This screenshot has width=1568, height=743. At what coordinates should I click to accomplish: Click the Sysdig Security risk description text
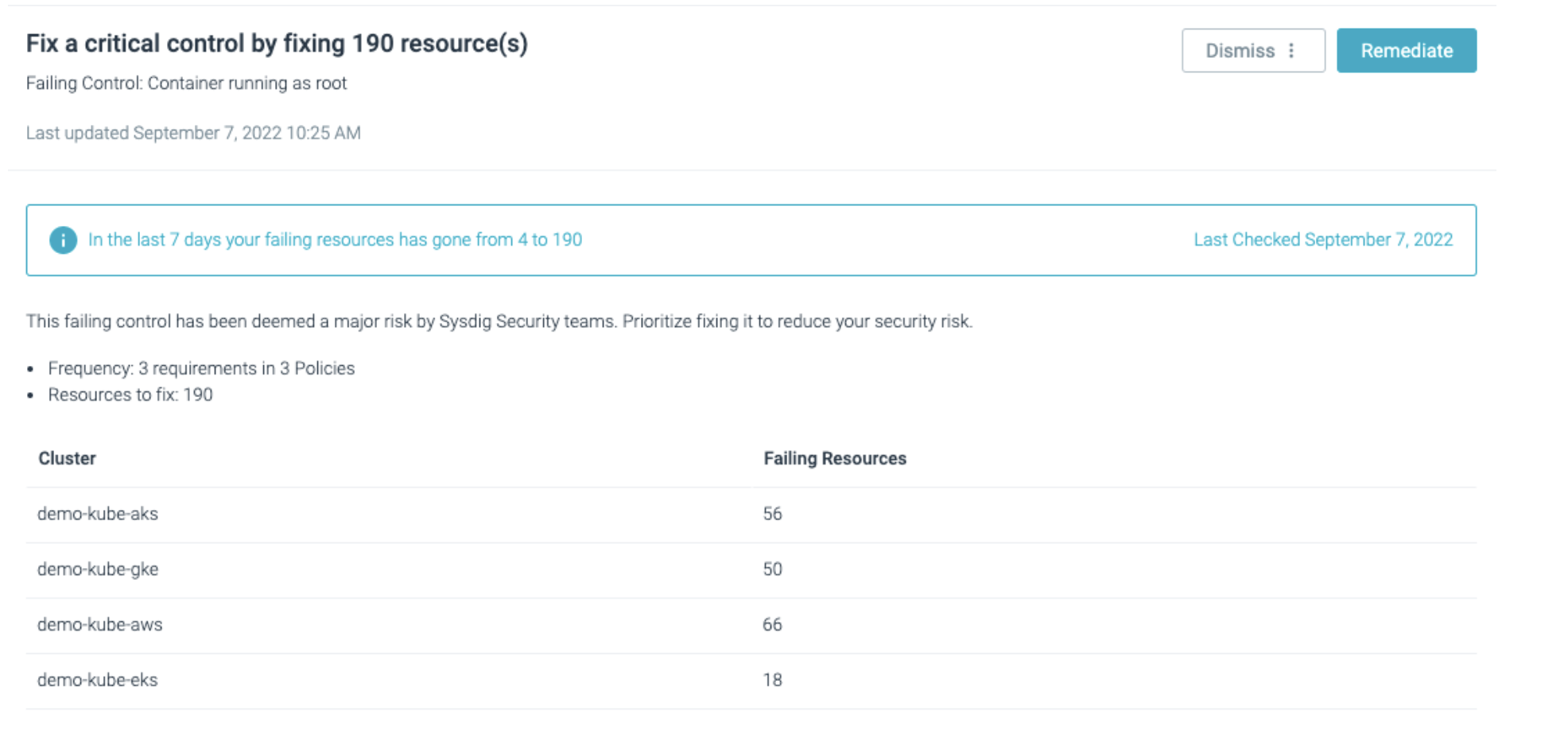point(500,321)
